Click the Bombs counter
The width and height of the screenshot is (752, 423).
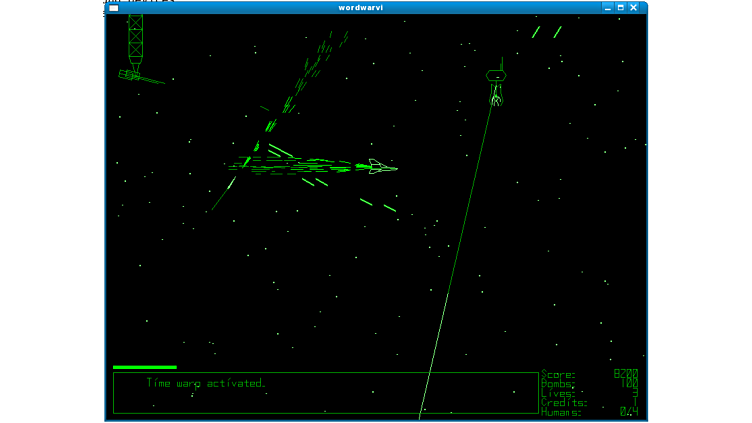tap(589, 384)
